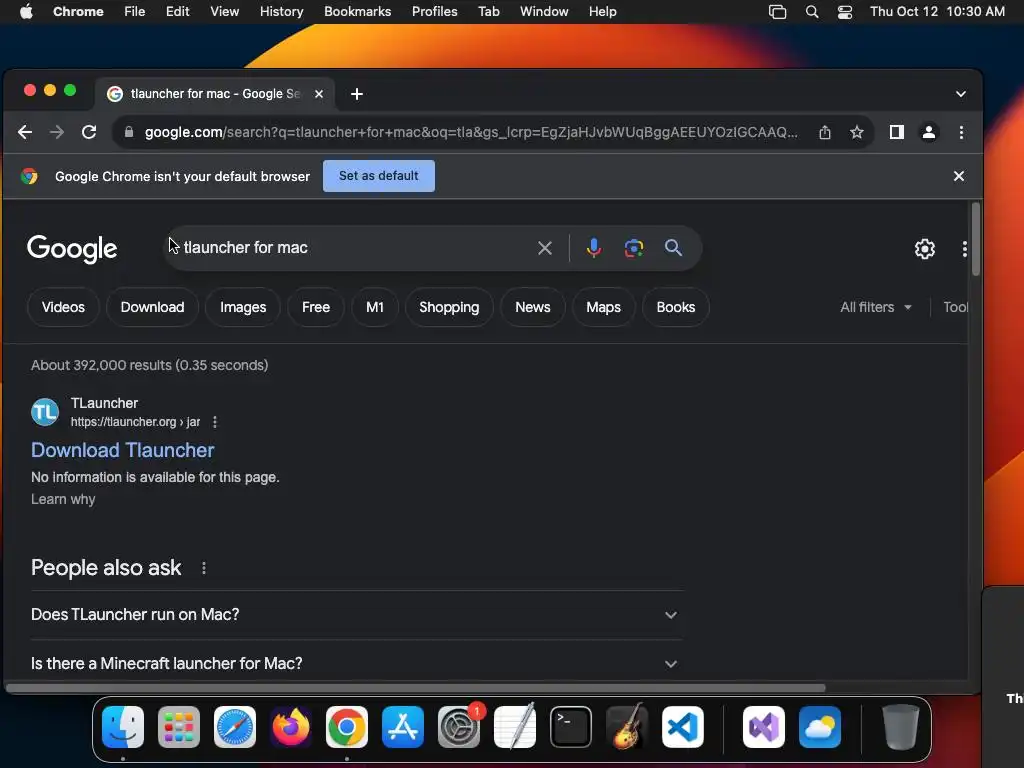Click the Chrome address bar URL
This screenshot has height=768, width=1024.
pyautogui.click(x=470, y=133)
